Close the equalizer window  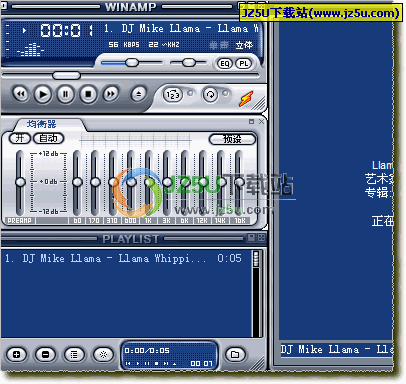(x=261, y=122)
